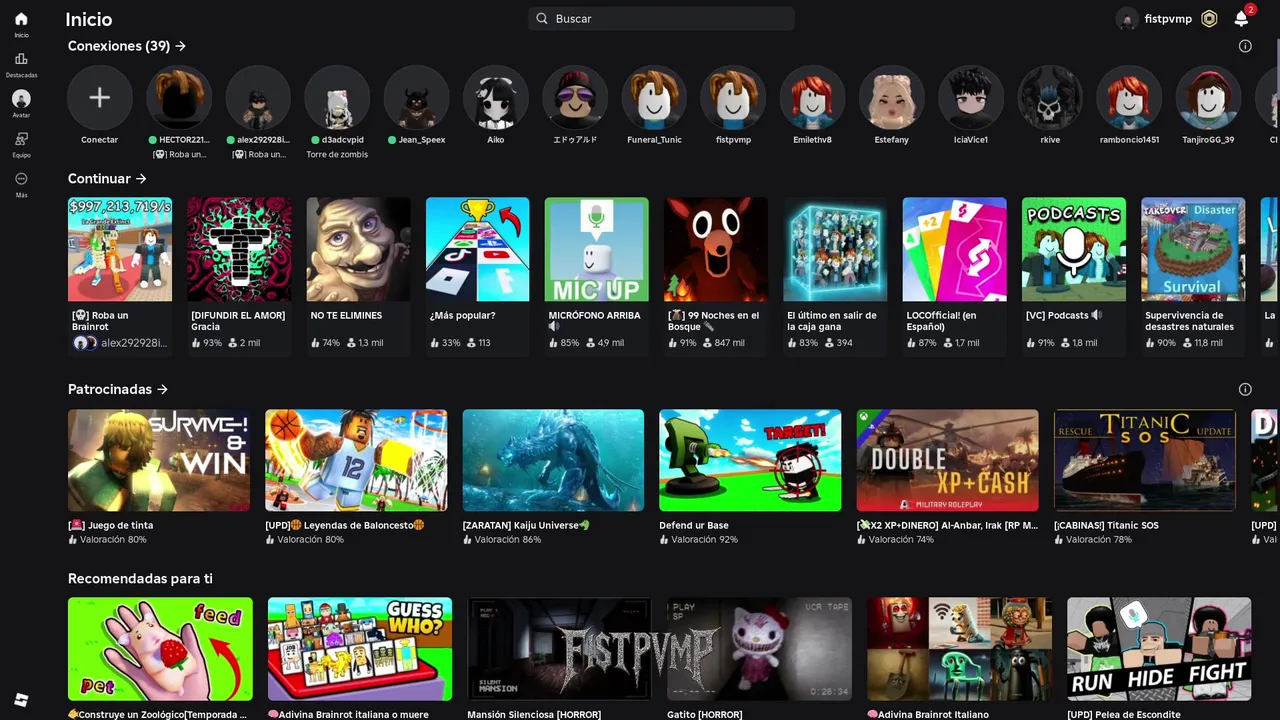Open the Destacadas charts sidebar icon
The image size is (1280, 720).
pos(21,59)
